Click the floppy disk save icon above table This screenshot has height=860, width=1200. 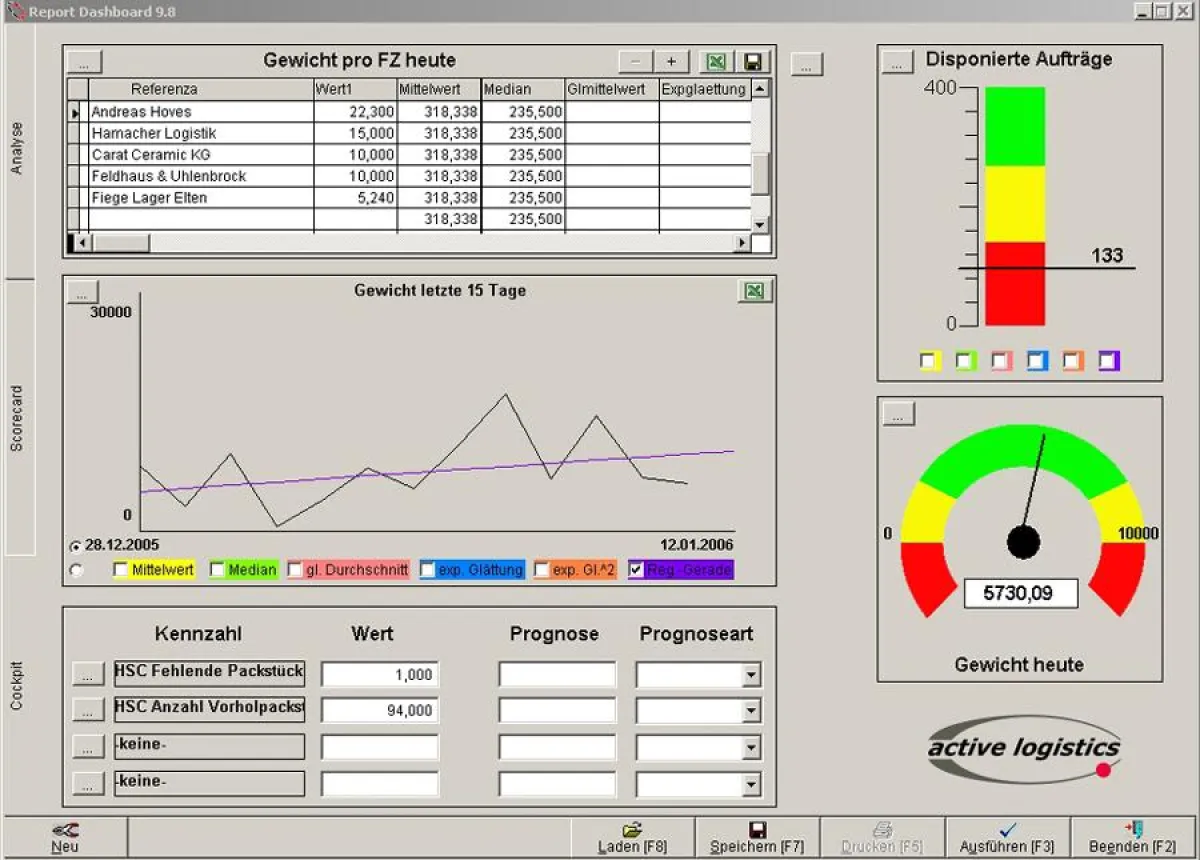(754, 62)
